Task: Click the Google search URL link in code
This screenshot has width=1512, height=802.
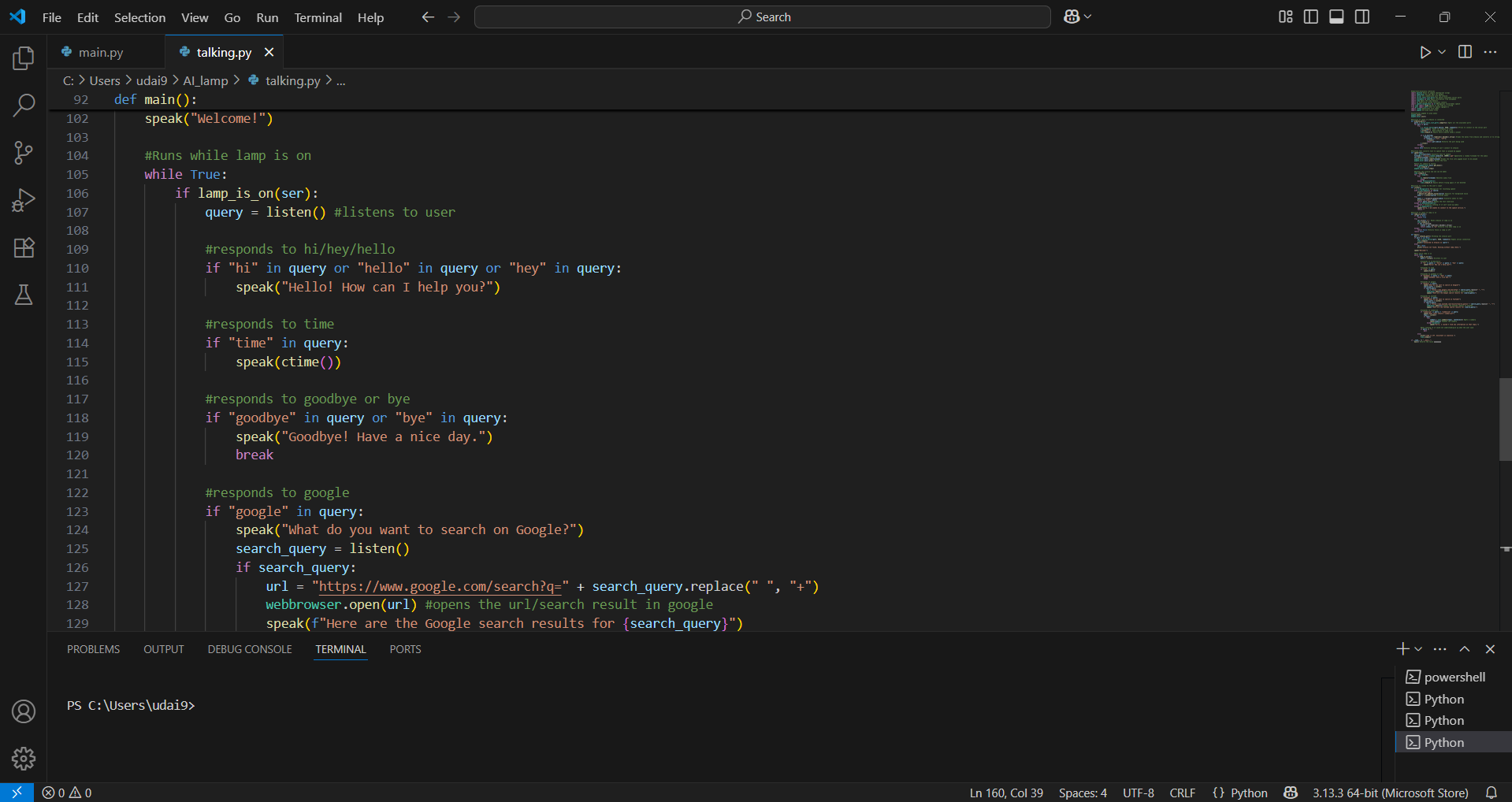Action: [439, 586]
